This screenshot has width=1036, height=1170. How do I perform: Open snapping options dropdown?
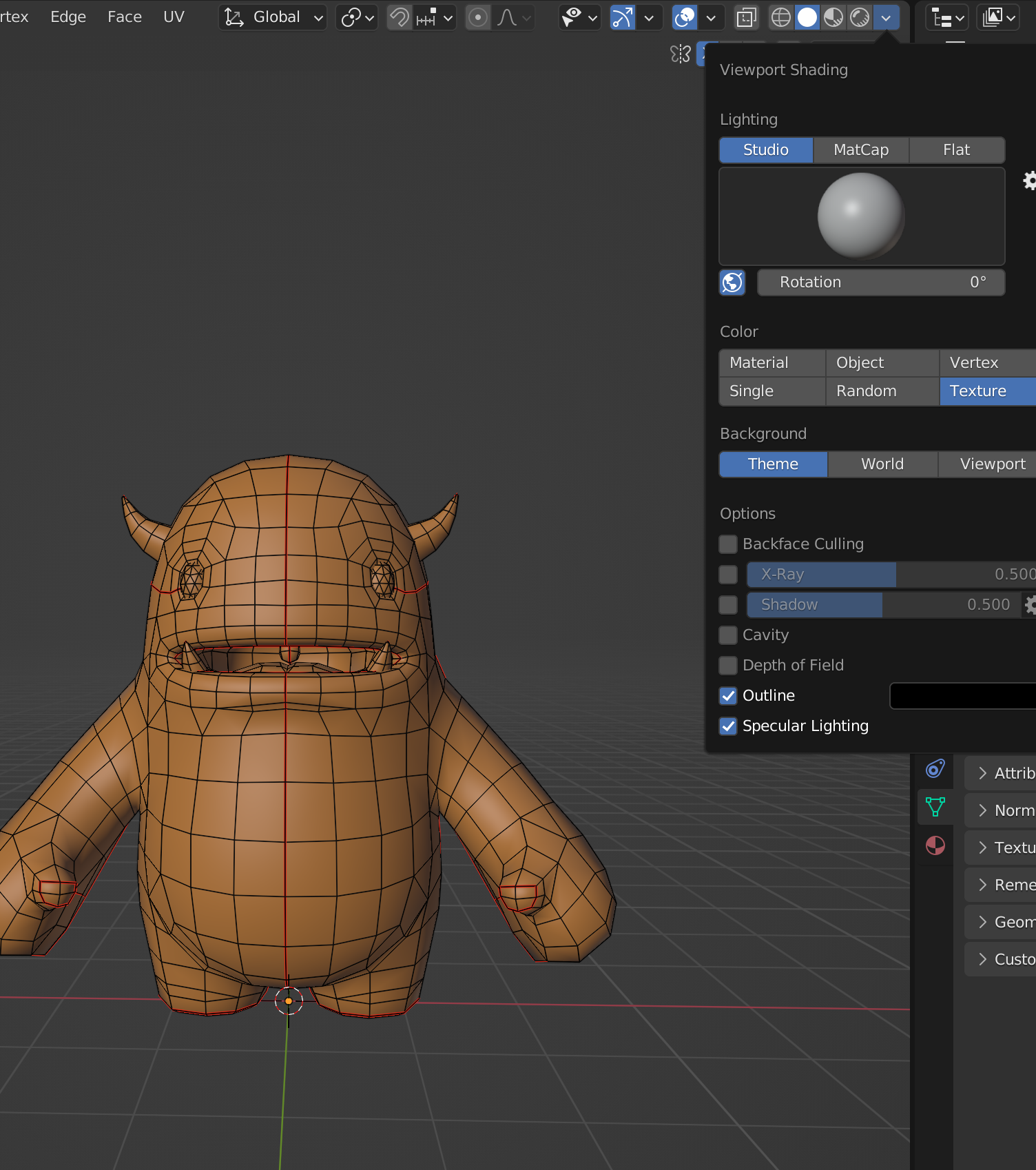[x=435, y=17]
